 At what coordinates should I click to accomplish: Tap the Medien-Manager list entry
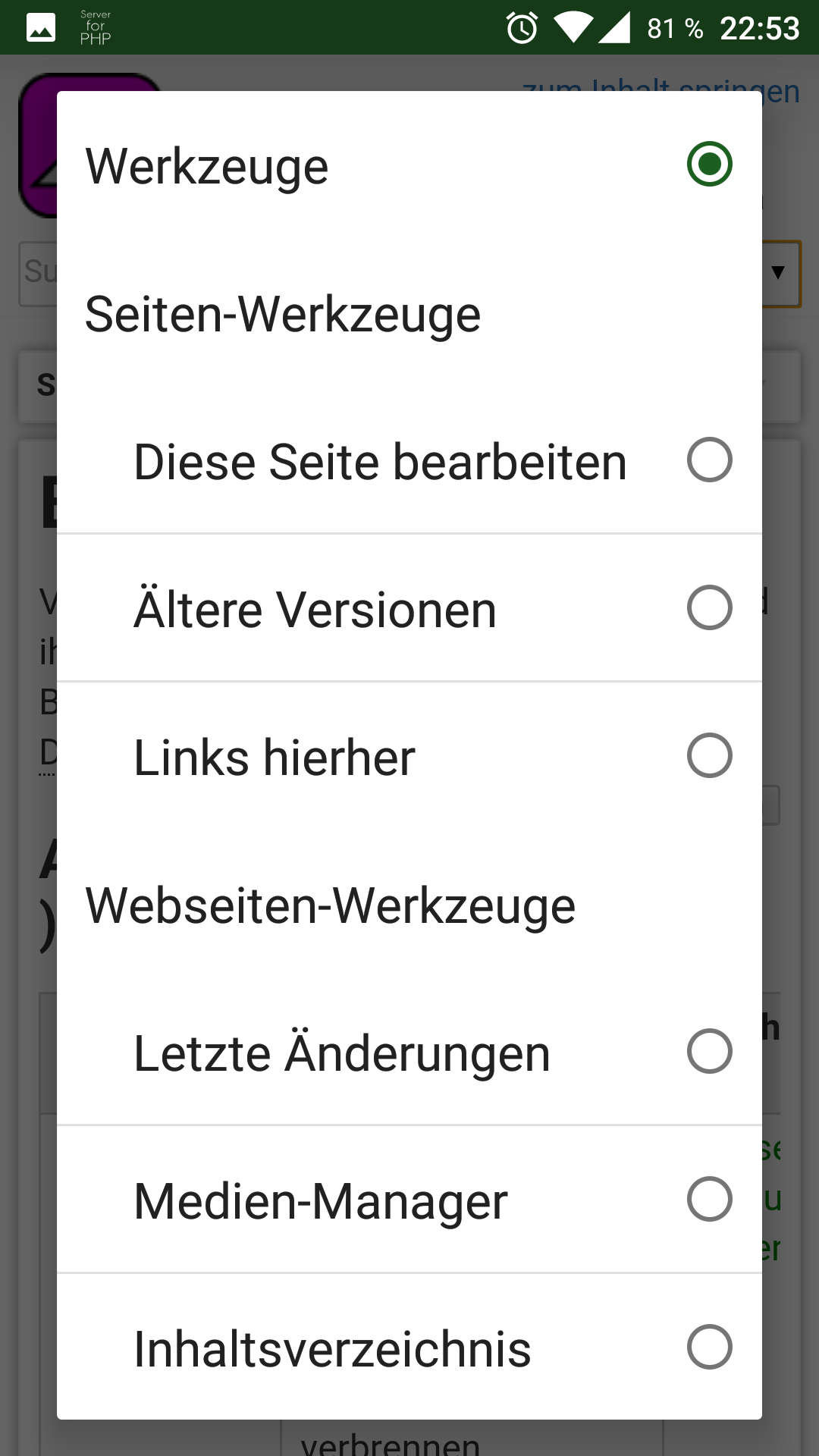(x=321, y=1201)
